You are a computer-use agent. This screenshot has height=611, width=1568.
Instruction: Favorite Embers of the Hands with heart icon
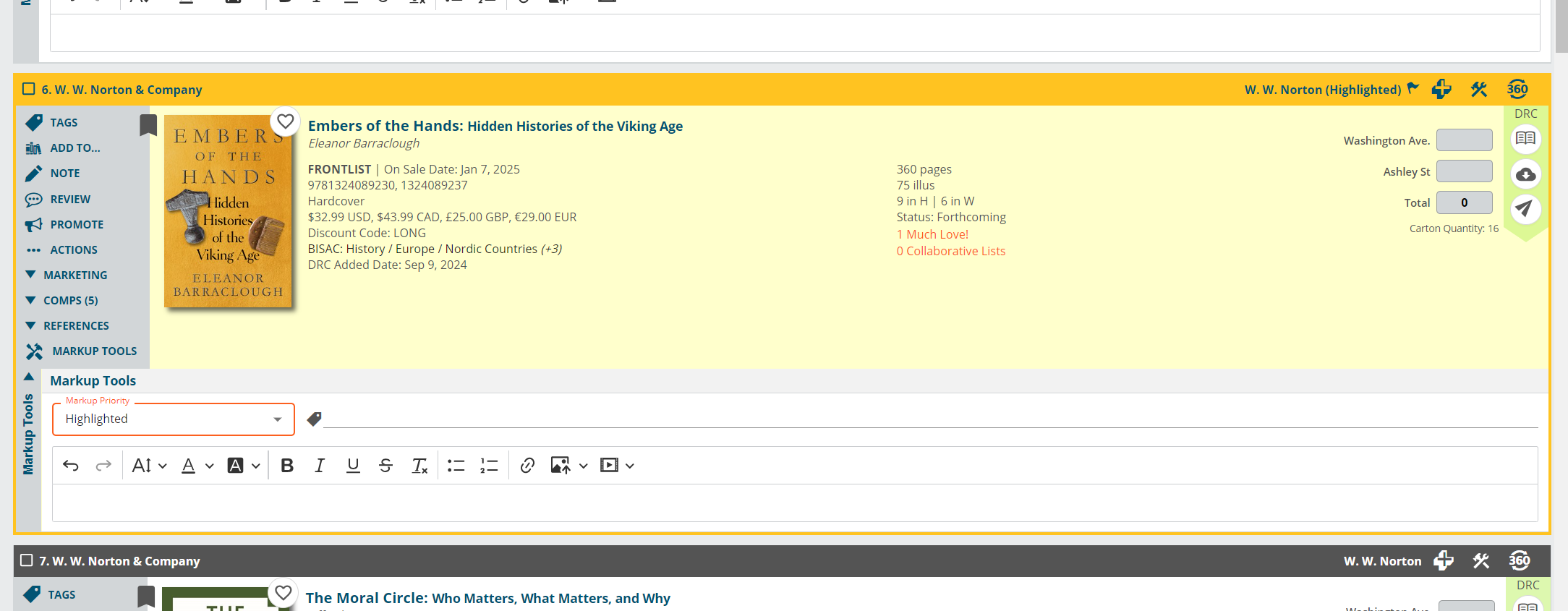coord(286,121)
